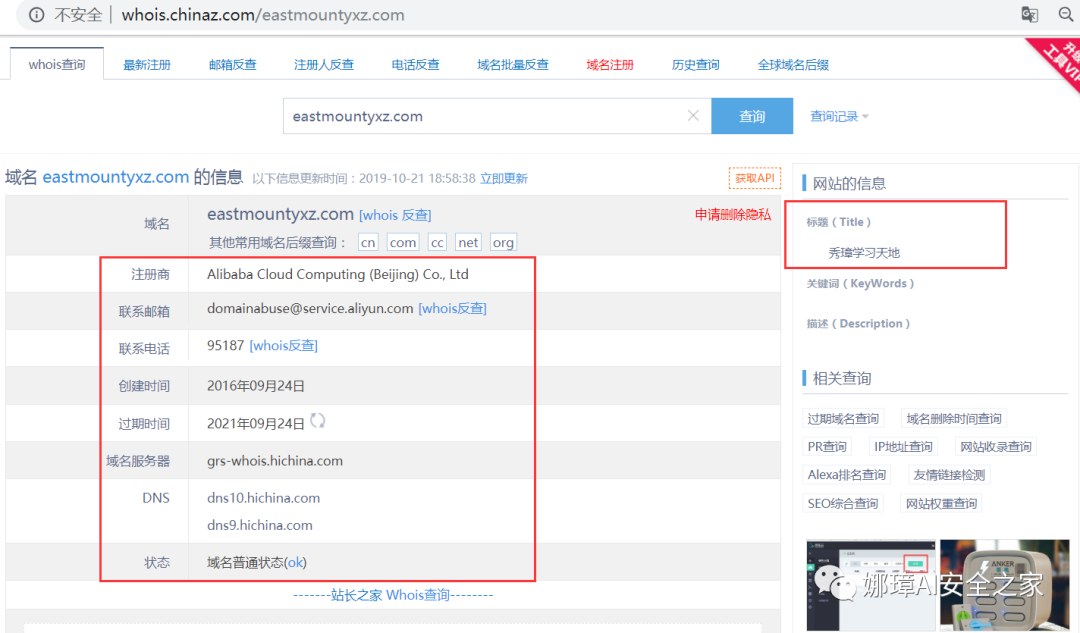Clear the search box with X icon

pyautogui.click(x=693, y=116)
